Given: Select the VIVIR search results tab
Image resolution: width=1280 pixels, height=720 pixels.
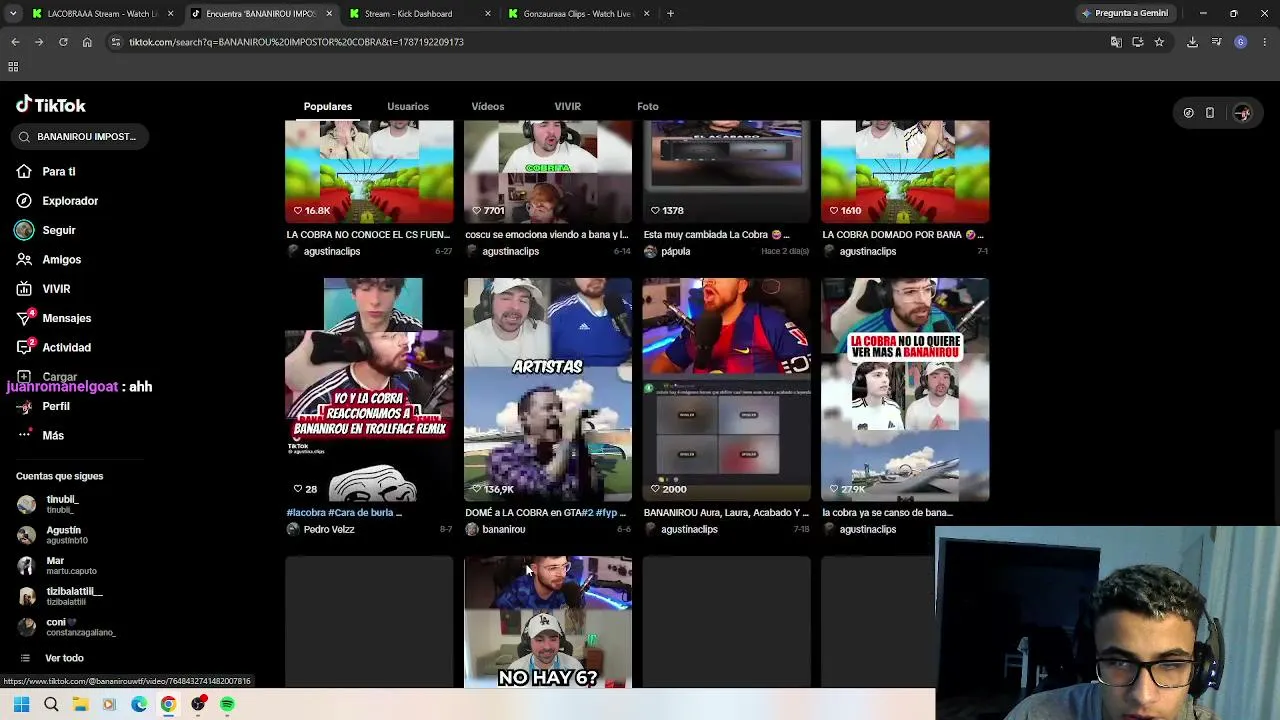Looking at the screenshot, I should coord(568,106).
